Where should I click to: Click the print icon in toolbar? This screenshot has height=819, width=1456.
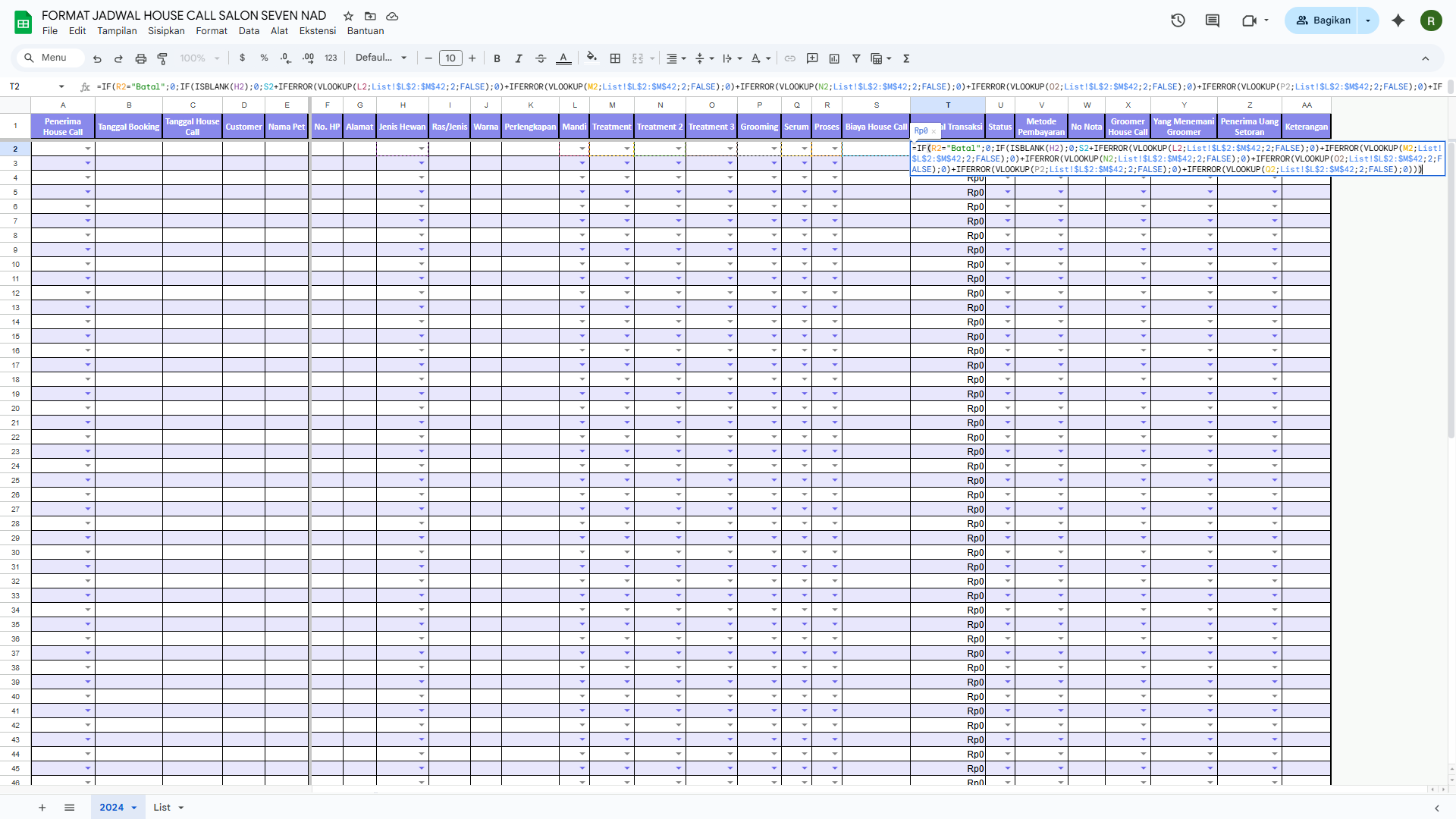140,58
